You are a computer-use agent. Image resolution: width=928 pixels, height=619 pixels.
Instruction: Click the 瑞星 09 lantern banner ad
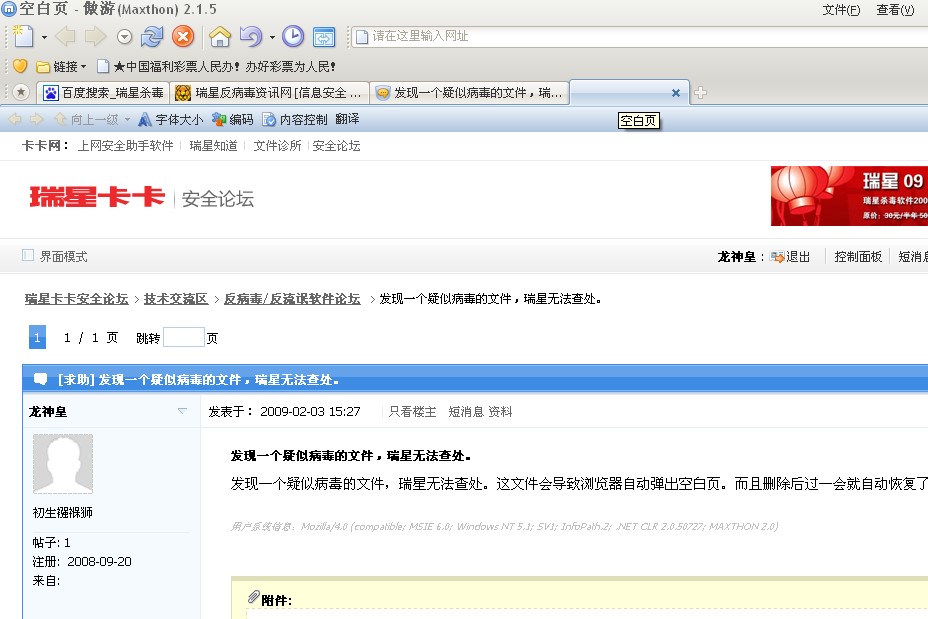coord(849,196)
